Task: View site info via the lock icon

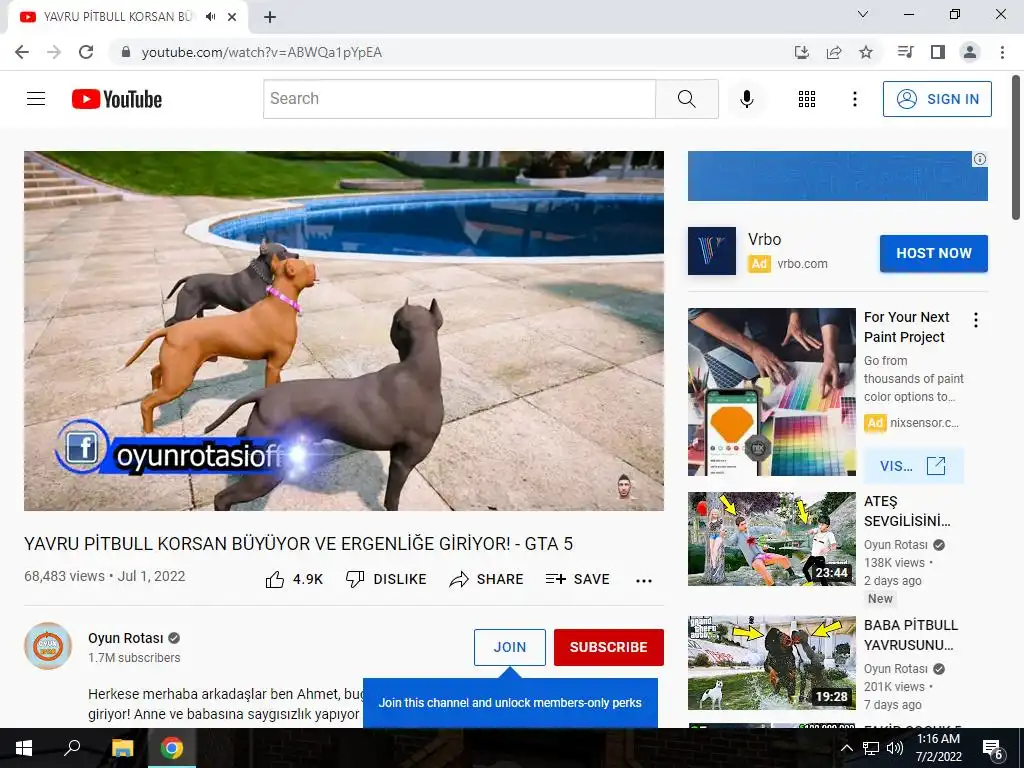Action: [x=126, y=52]
